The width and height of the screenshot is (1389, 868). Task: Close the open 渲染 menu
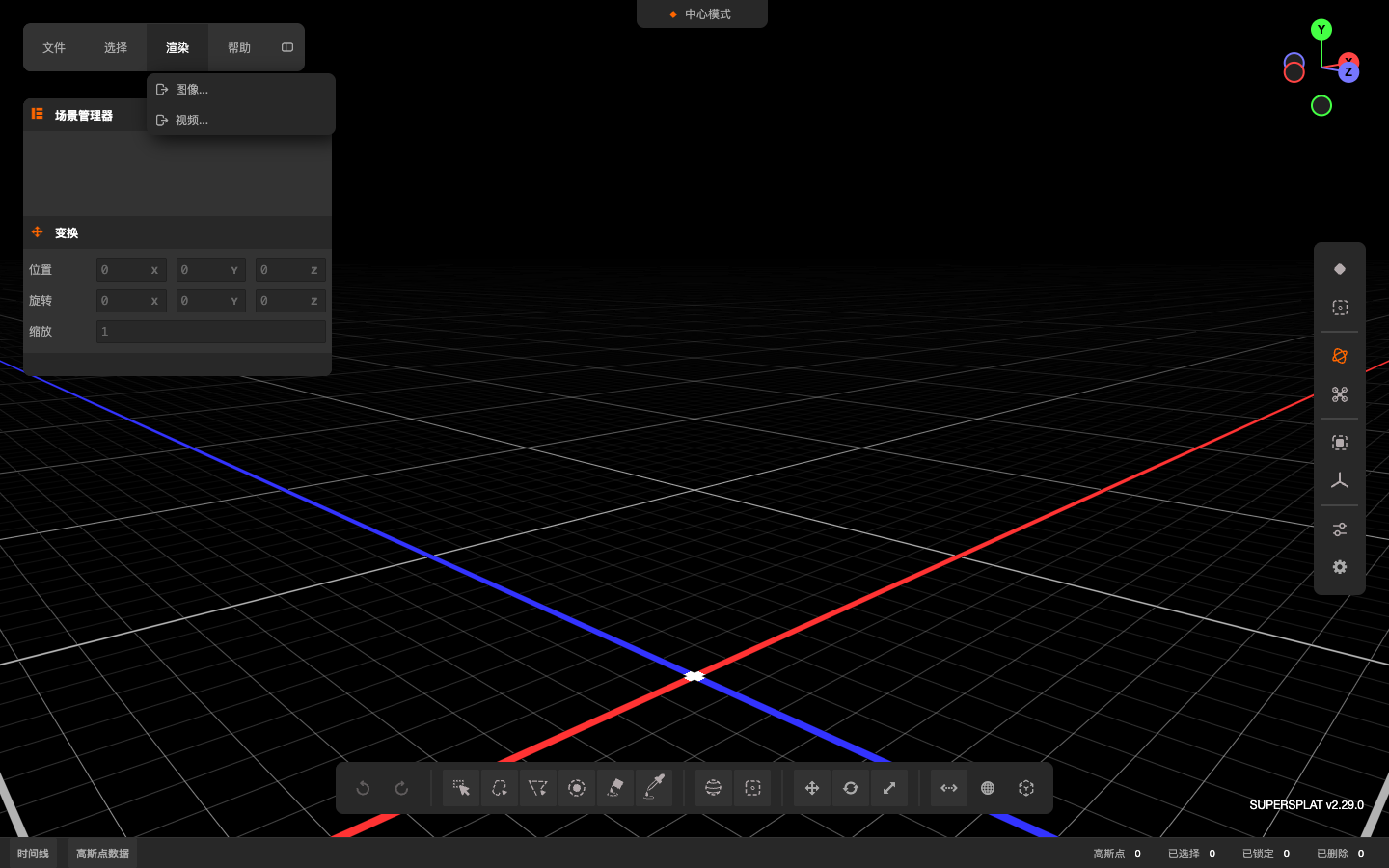click(x=177, y=47)
